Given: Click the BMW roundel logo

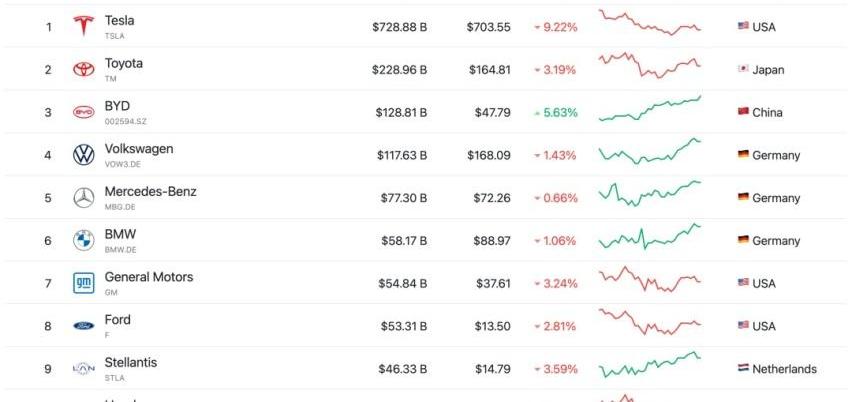Looking at the screenshot, I should (84, 240).
